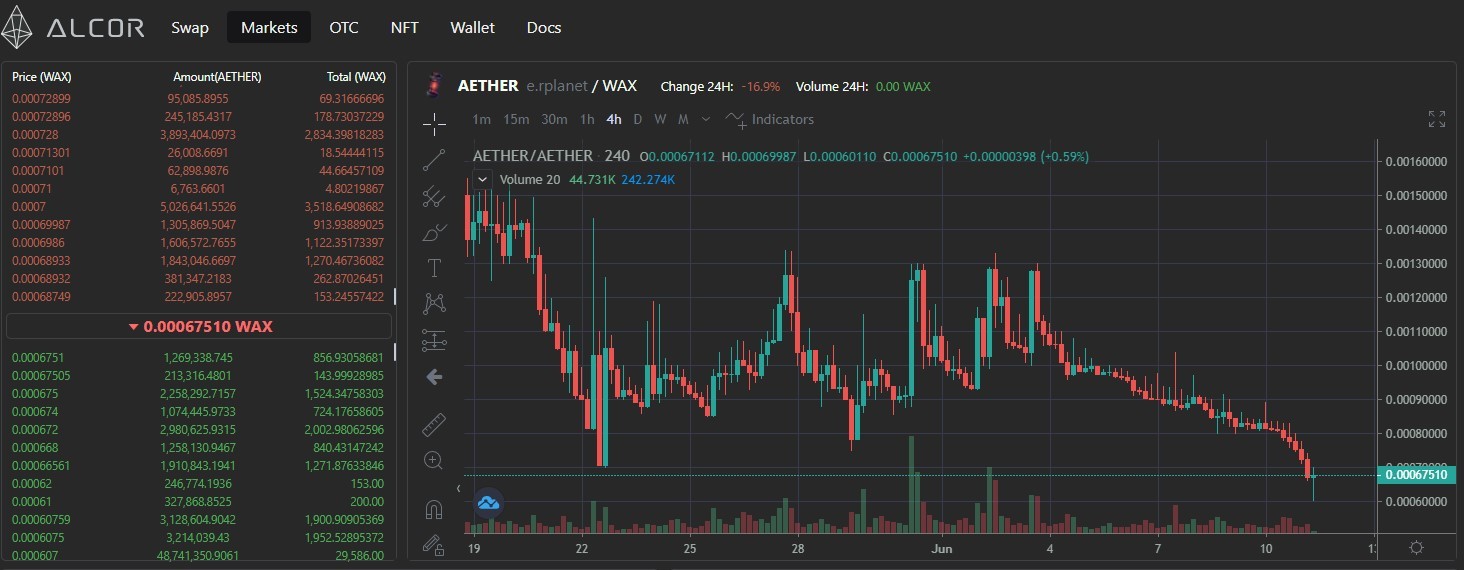Viewport: 1464px width, 570px height.
Task: Click the back arrow tool icon
Action: point(434,377)
